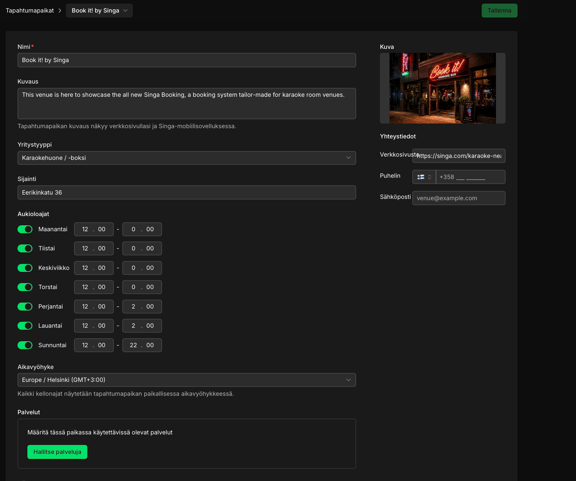Open the Aikavyöhyke Europe / Helsinki dropdown
This screenshot has height=481, width=576.
pos(187,380)
